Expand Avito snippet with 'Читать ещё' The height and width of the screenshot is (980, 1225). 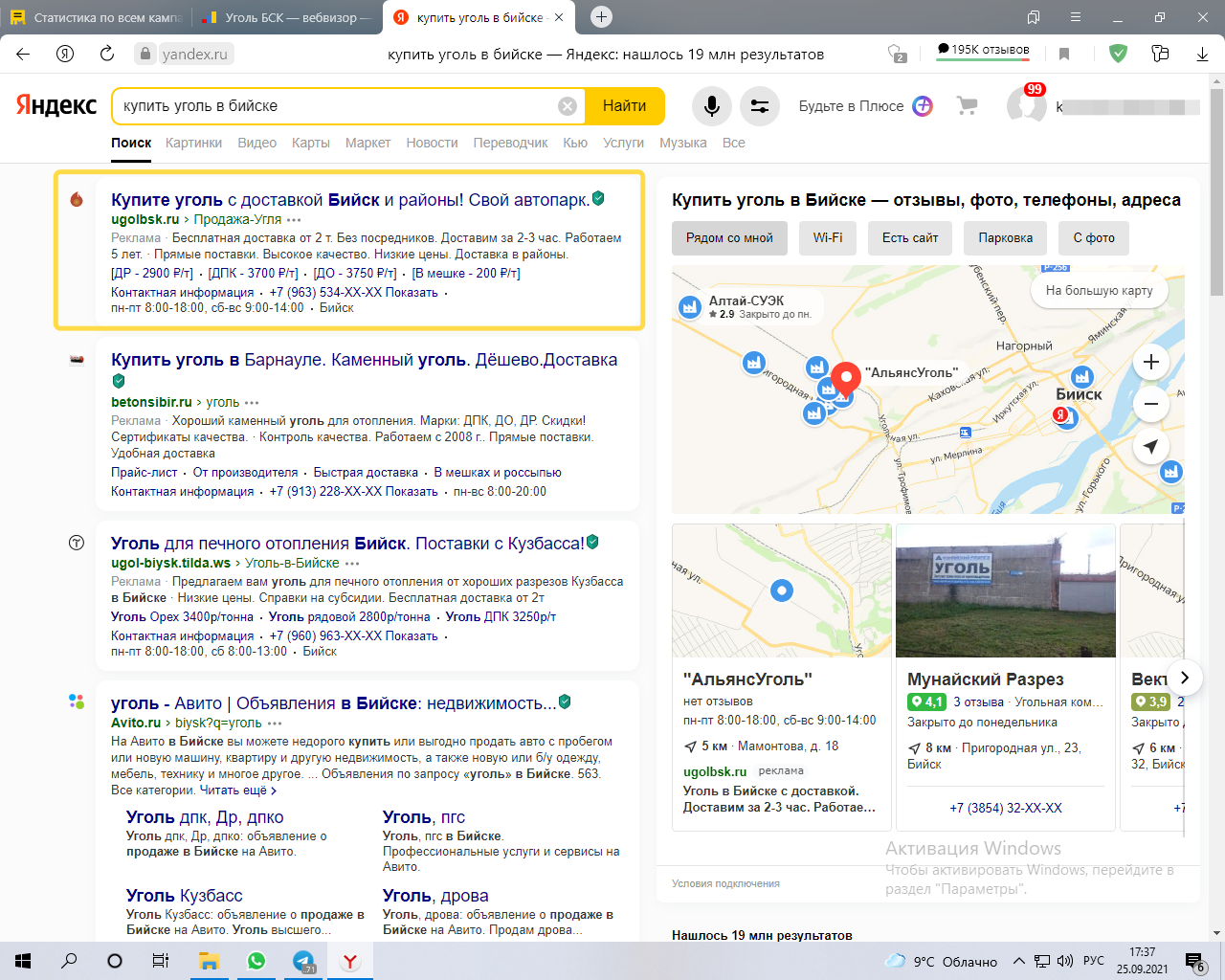pos(237,791)
